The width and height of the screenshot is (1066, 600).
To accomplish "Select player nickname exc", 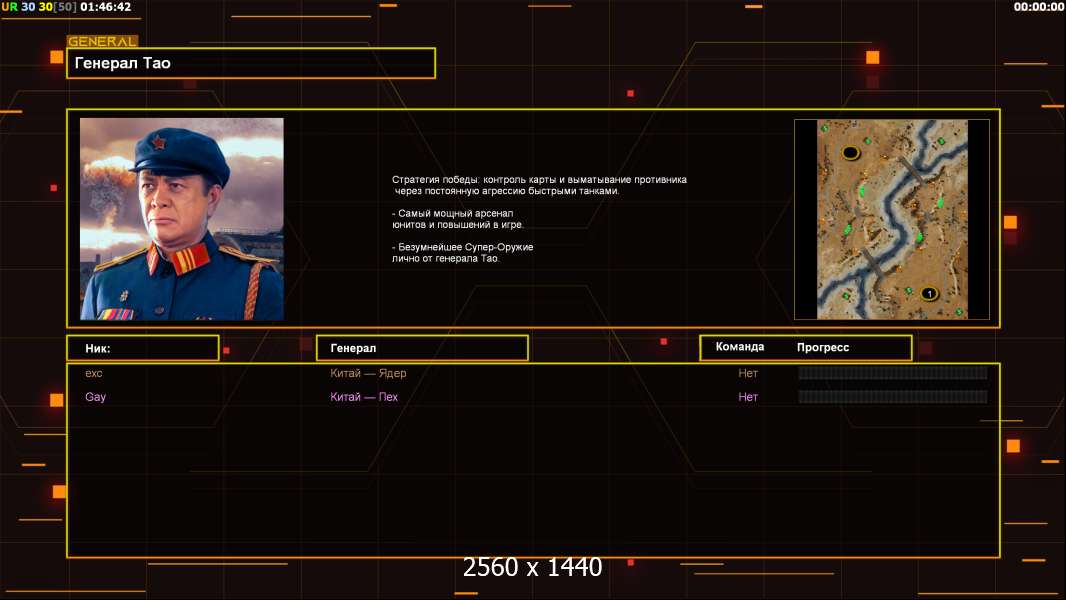I will pos(94,373).
